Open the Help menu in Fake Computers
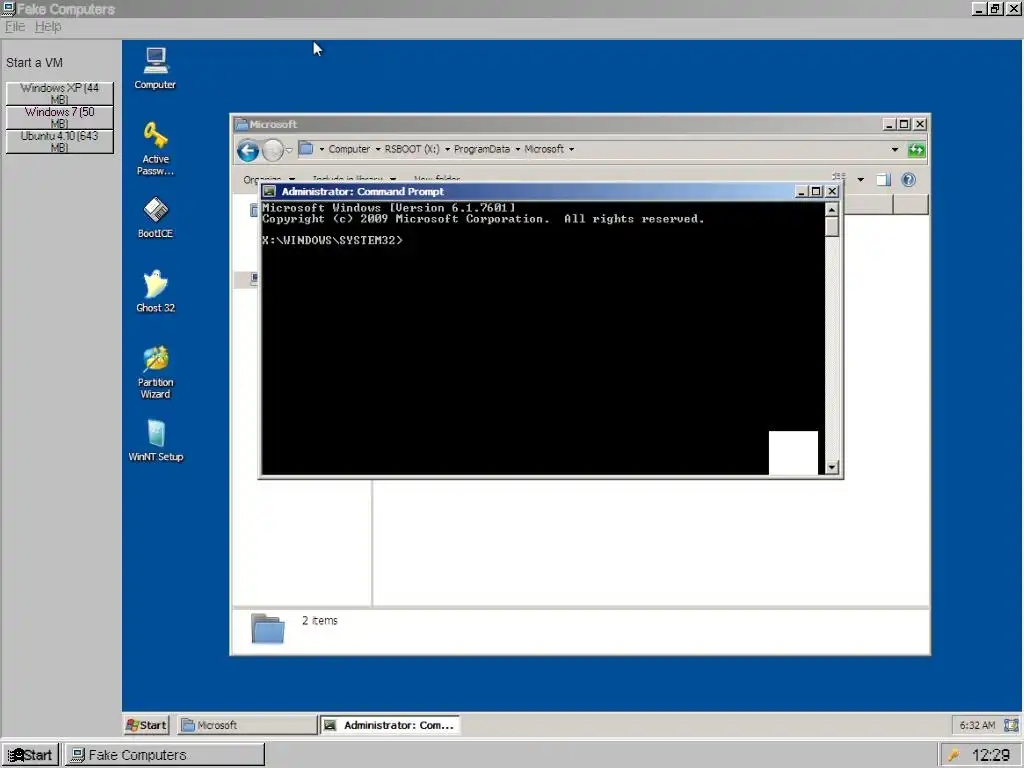 click(48, 27)
